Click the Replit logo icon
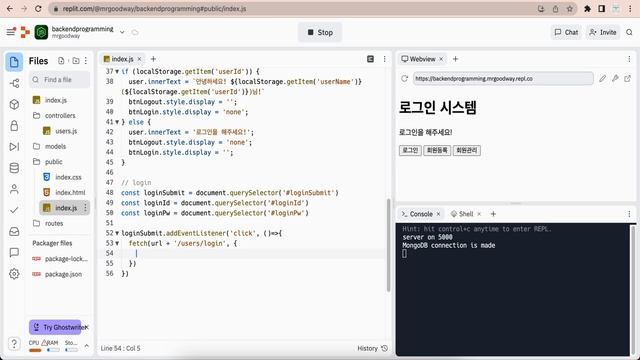The image size is (640, 360). click(x=25, y=32)
